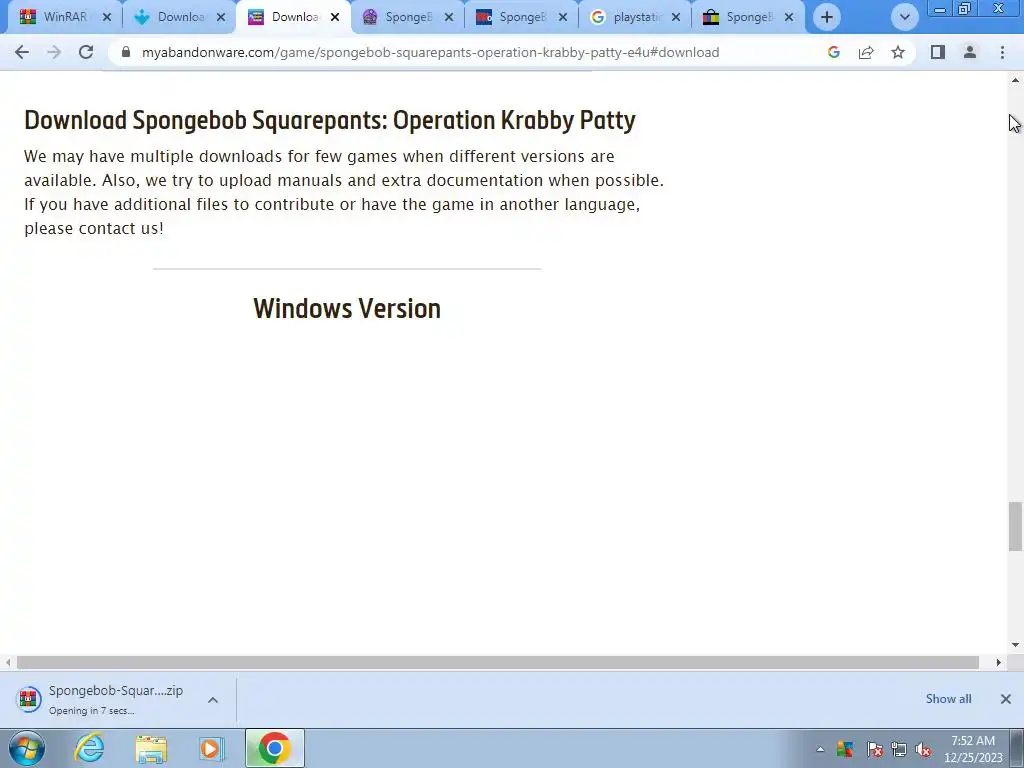1024x768 pixels.
Task: Show all downloads
Action: coord(948,699)
